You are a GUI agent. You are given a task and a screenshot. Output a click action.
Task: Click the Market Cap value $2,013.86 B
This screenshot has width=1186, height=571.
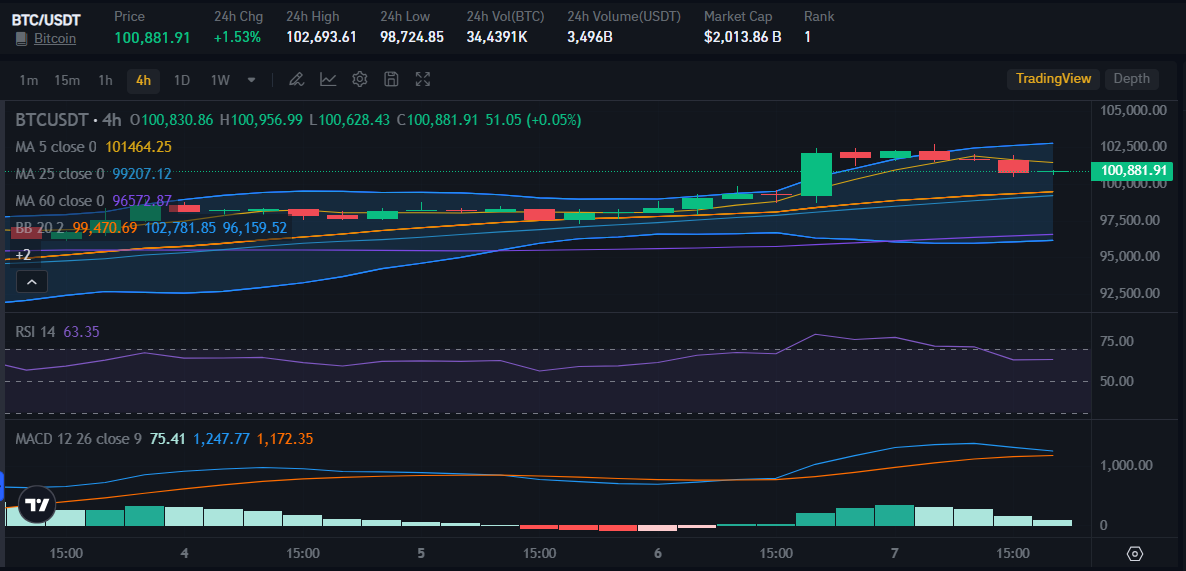(743, 37)
